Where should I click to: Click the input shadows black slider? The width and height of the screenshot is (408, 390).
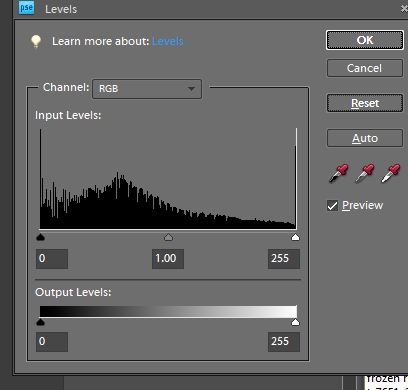coord(40,237)
